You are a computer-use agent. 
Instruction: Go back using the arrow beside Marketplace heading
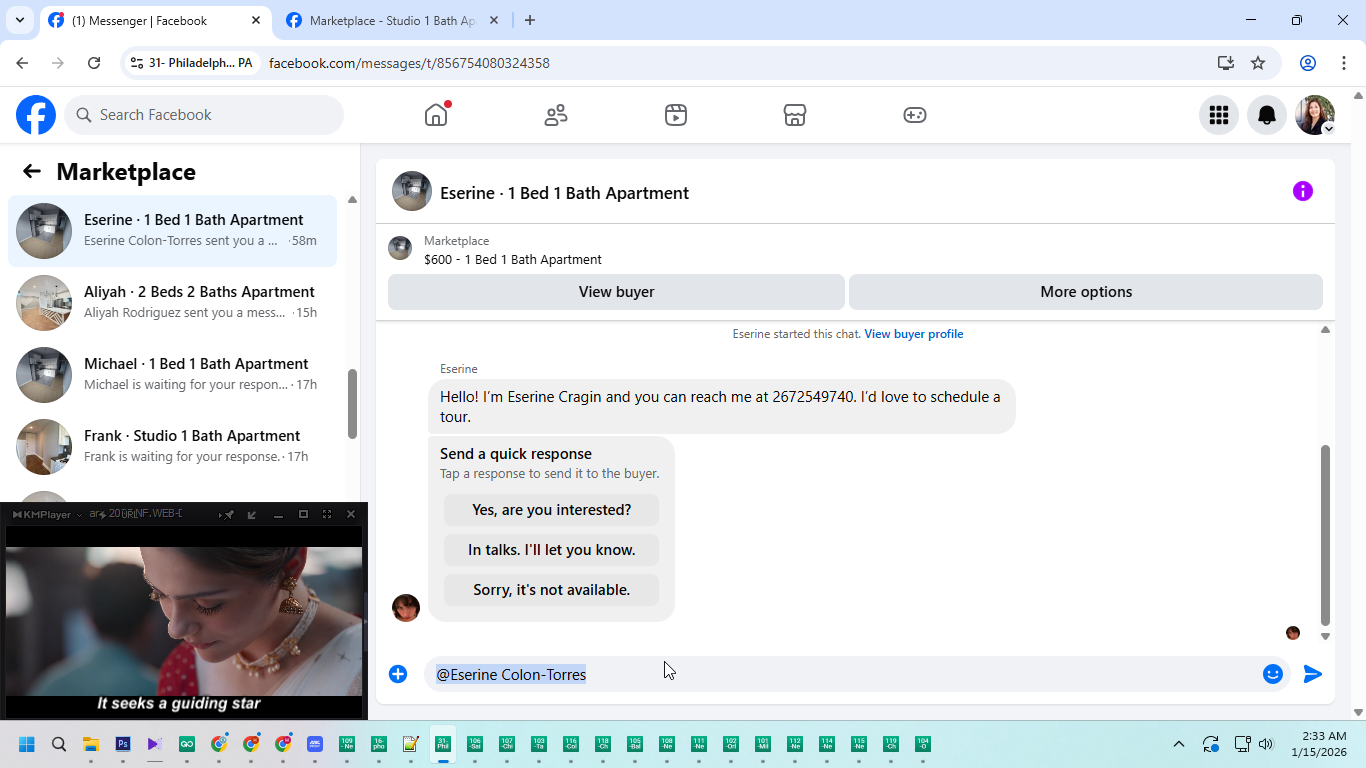[32, 171]
